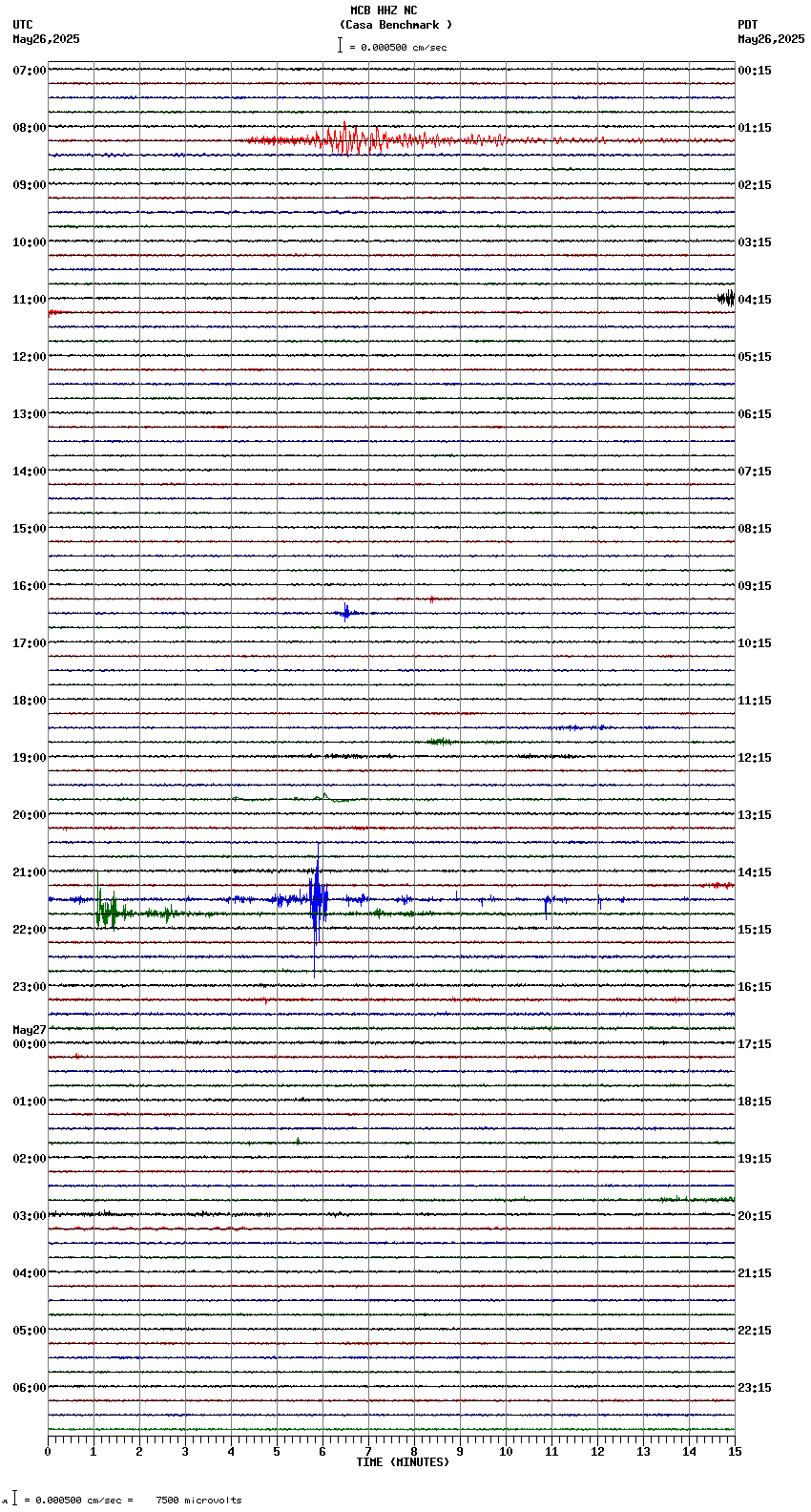Click the 04:15 PDT row label
811x1512 pixels.
tap(755, 300)
